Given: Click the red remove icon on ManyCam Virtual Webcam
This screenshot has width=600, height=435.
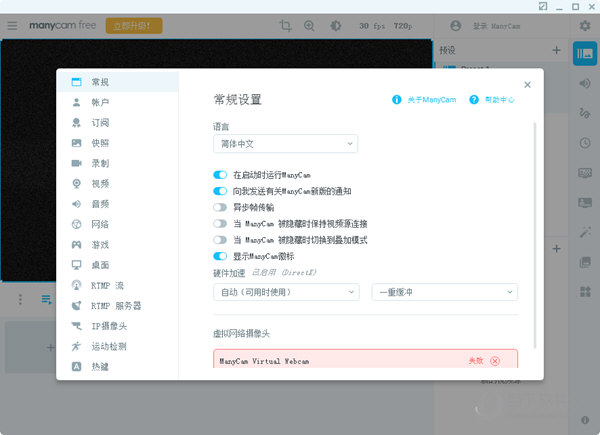Looking at the screenshot, I should [495, 361].
